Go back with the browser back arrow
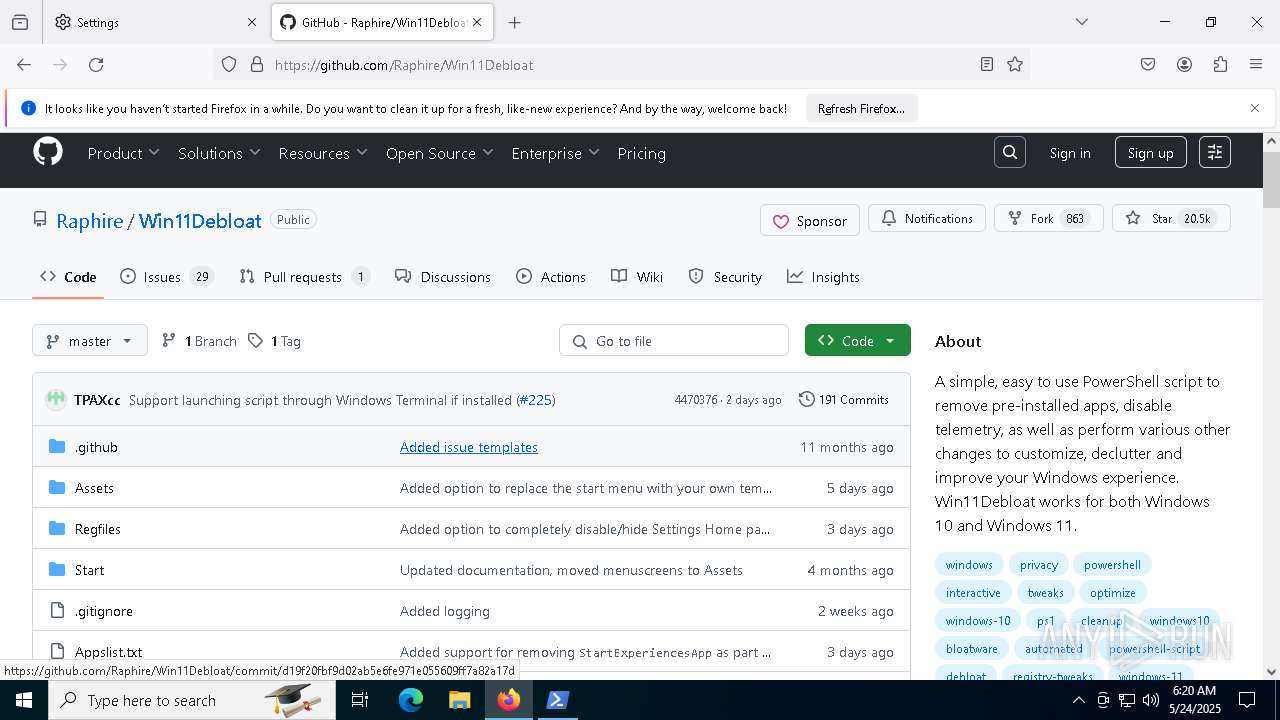The height and width of the screenshot is (720, 1280). [x=24, y=65]
